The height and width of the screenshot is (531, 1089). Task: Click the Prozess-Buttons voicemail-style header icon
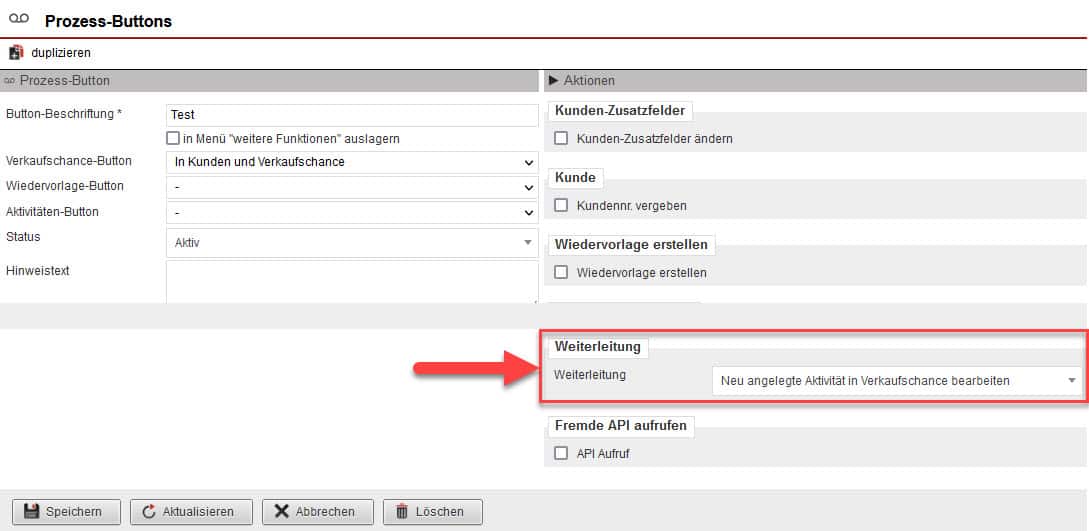pyautogui.click(x=19, y=20)
